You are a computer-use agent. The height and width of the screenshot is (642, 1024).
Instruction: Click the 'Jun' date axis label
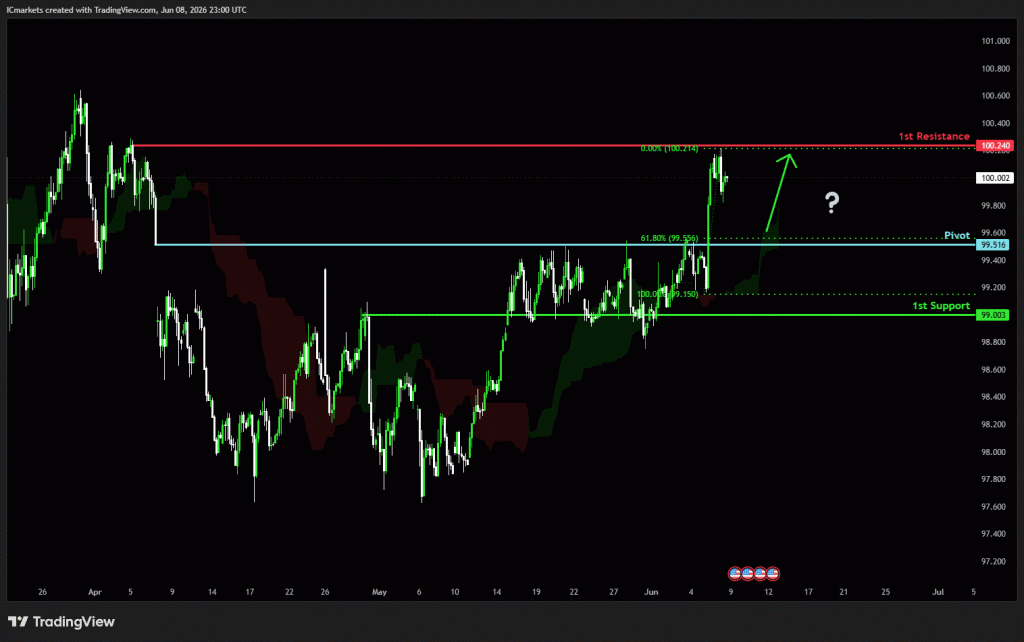click(651, 592)
